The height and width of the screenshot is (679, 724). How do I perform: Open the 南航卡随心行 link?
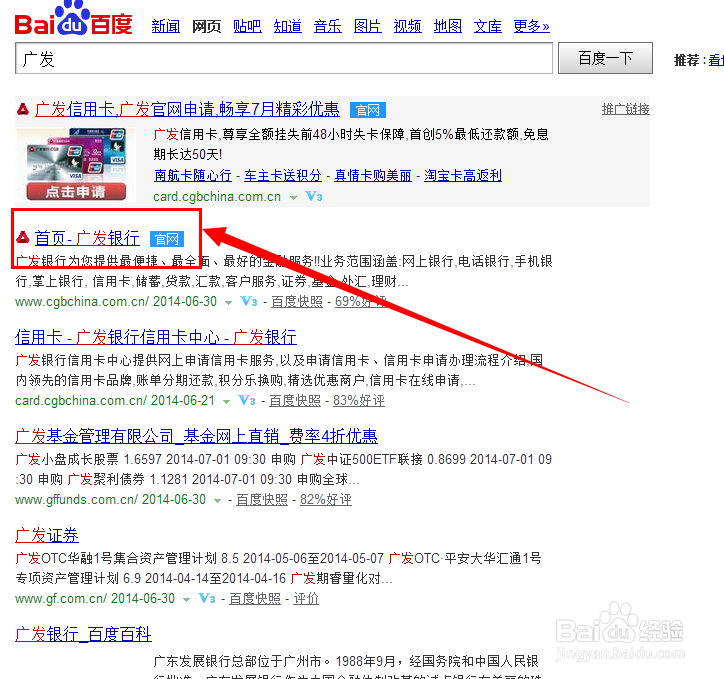[193, 175]
